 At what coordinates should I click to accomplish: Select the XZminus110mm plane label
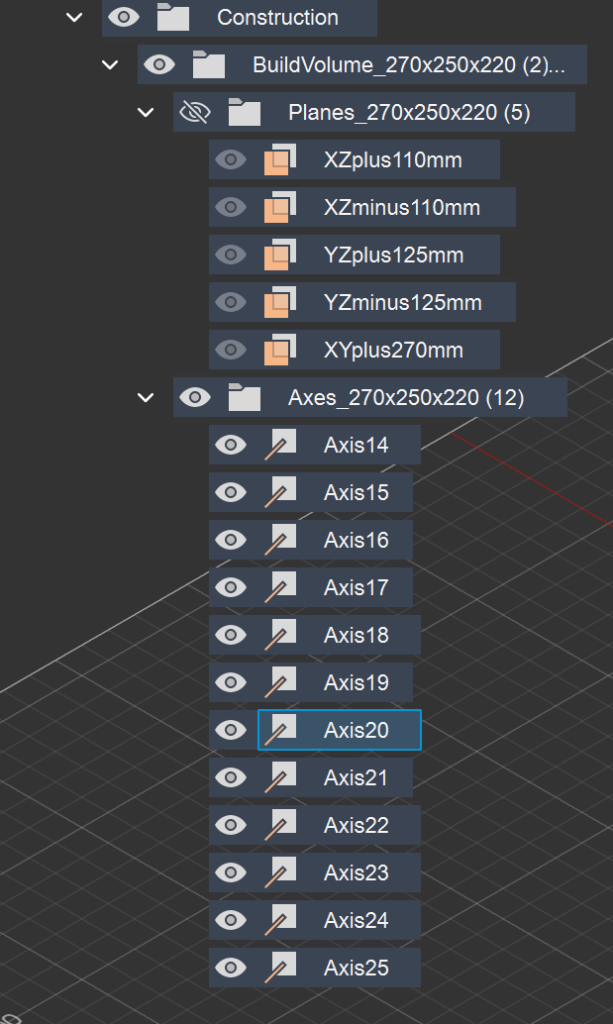pos(402,208)
